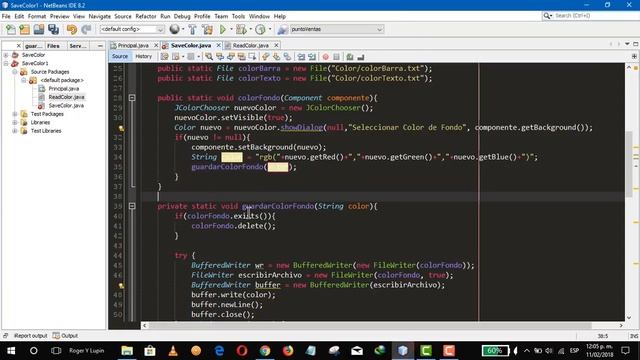Select the History view button
This screenshot has width=640, height=360.
(x=143, y=56)
